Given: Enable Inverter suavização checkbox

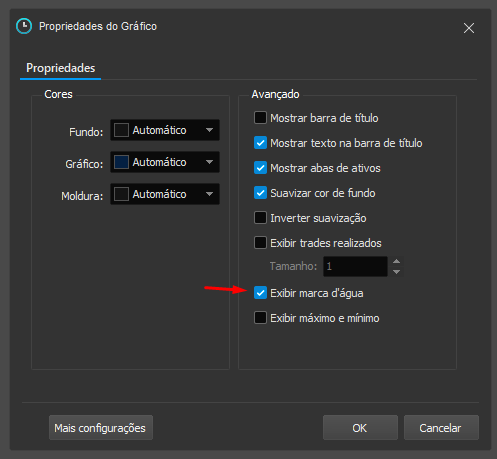Looking at the screenshot, I should tap(260, 218).
